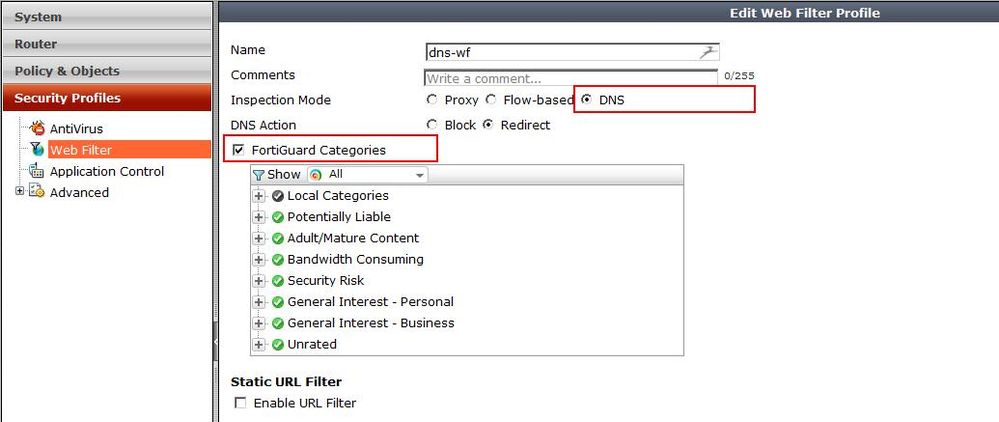
Task: Expand General Interest - Business node
Action: pyautogui.click(x=259, y=323)
